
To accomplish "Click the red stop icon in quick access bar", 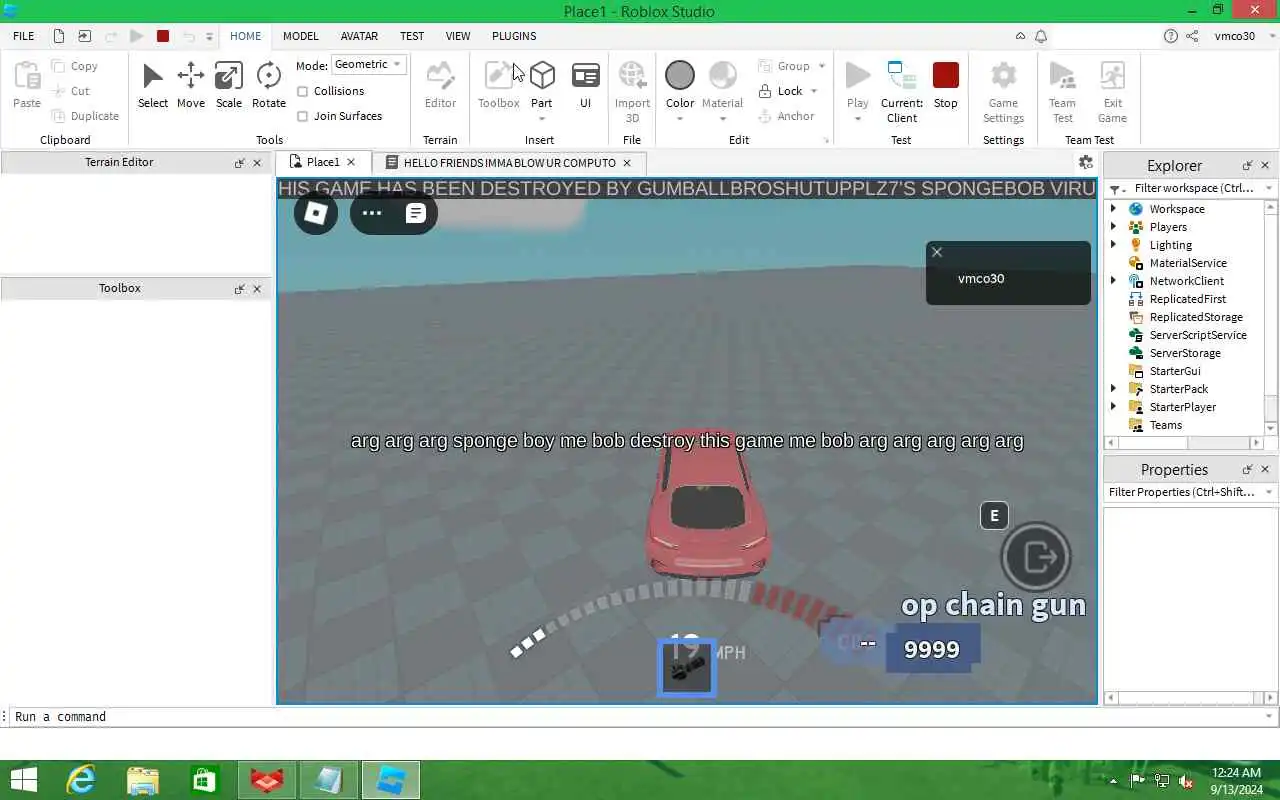I will [163, 36].
